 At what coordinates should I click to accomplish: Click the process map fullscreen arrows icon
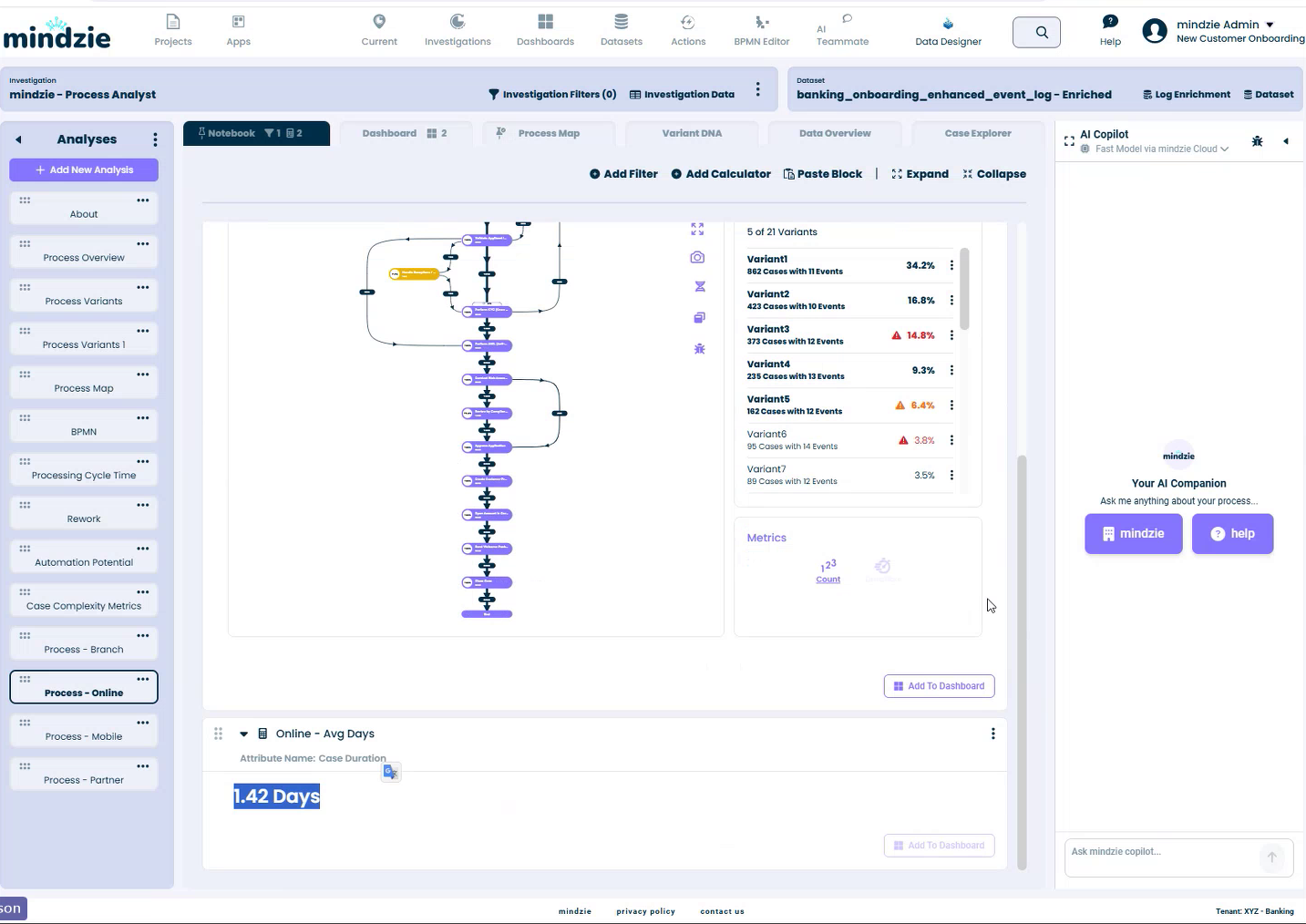pos(697,229)
